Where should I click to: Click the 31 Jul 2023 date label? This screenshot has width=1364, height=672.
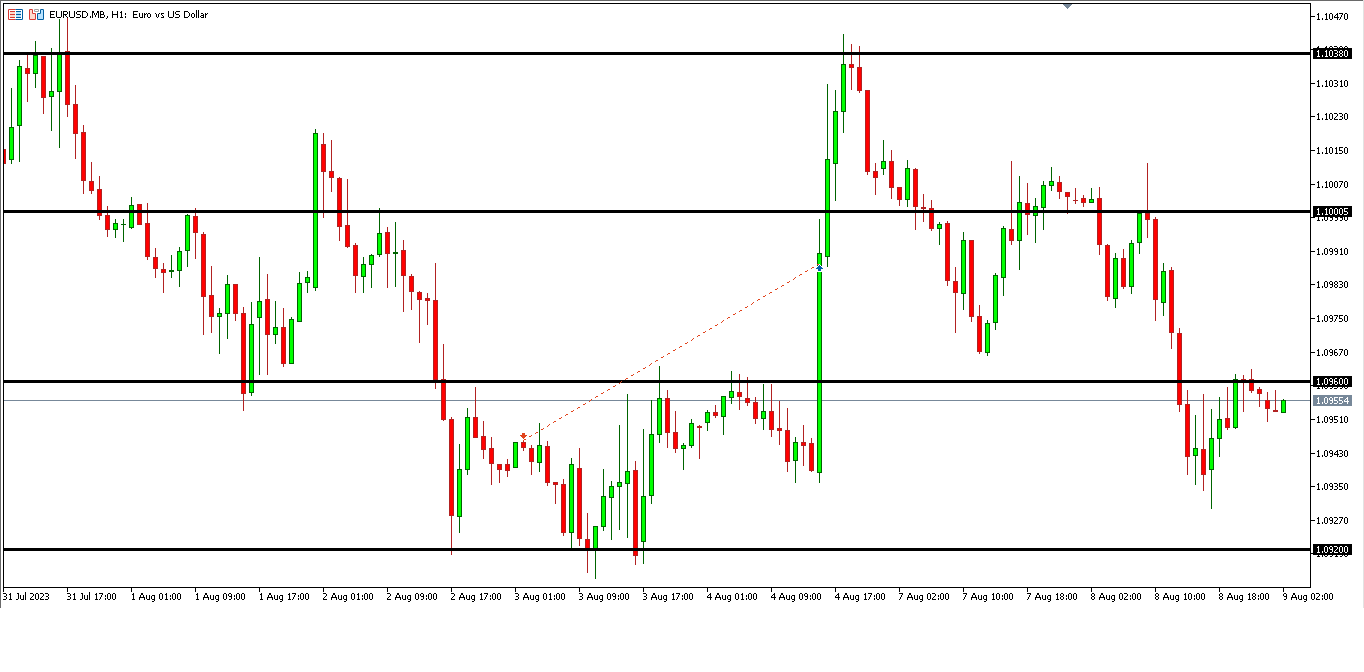(x=25, y=597)
